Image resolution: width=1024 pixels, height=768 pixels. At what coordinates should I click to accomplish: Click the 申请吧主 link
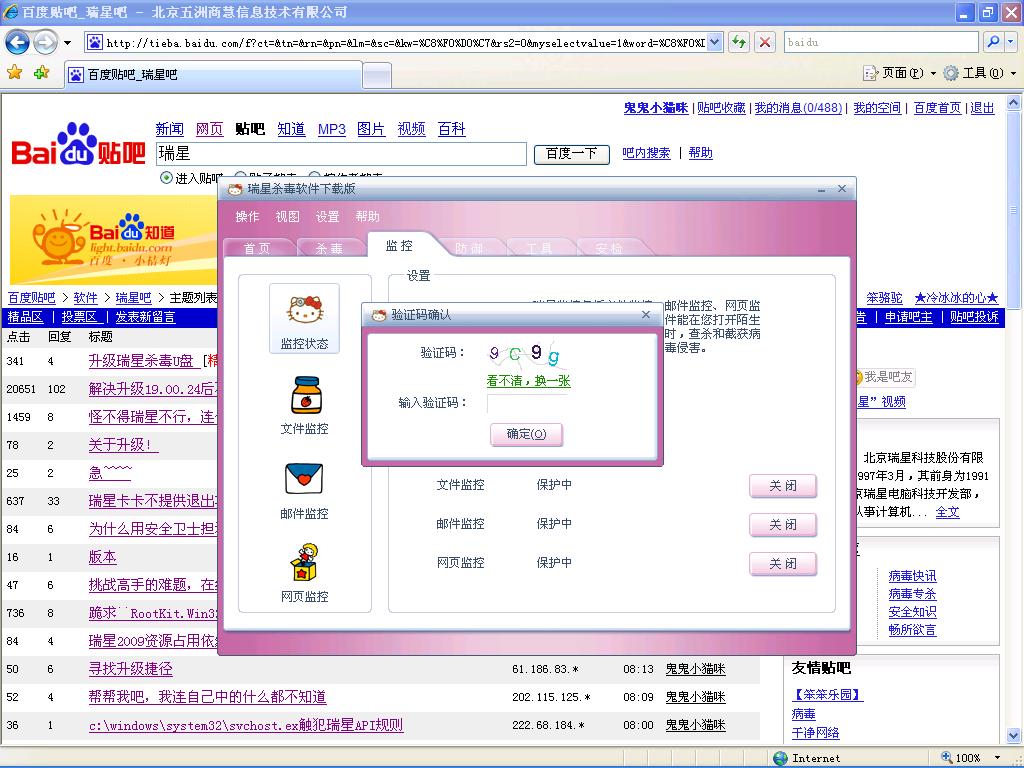pos(908,317)
